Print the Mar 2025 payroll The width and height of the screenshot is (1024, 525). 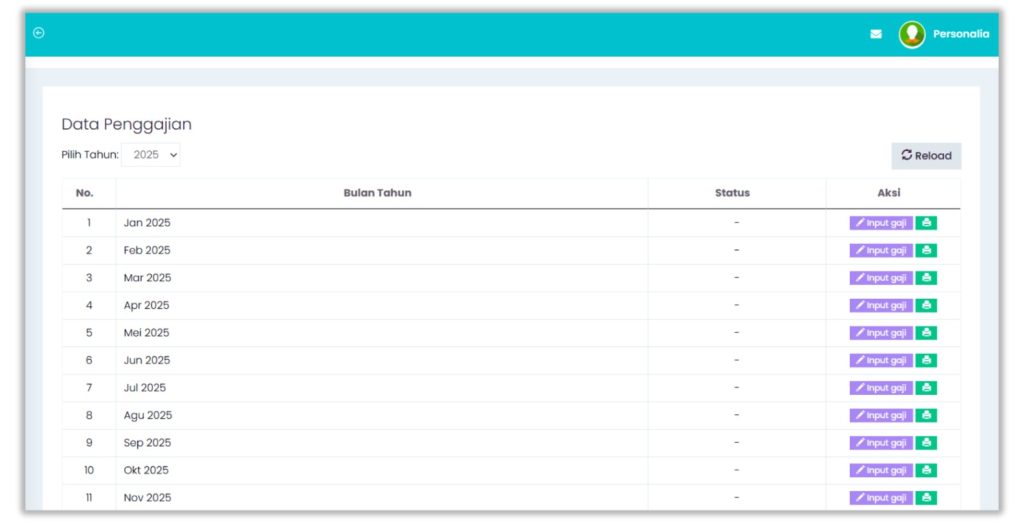[x=926, y=278]
